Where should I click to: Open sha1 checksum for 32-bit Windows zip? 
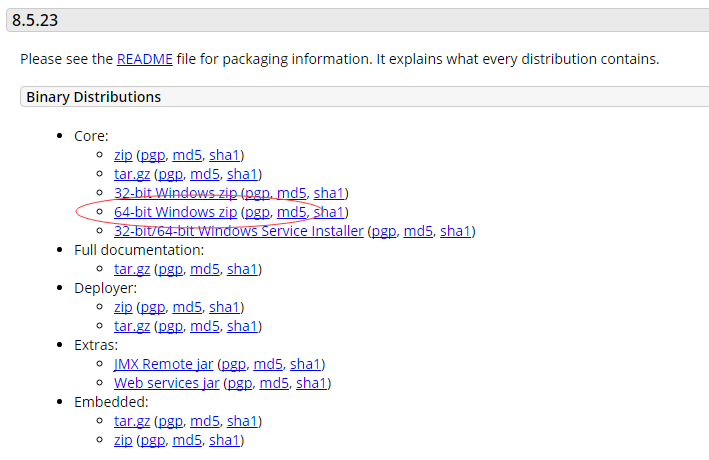click(328, 193)
